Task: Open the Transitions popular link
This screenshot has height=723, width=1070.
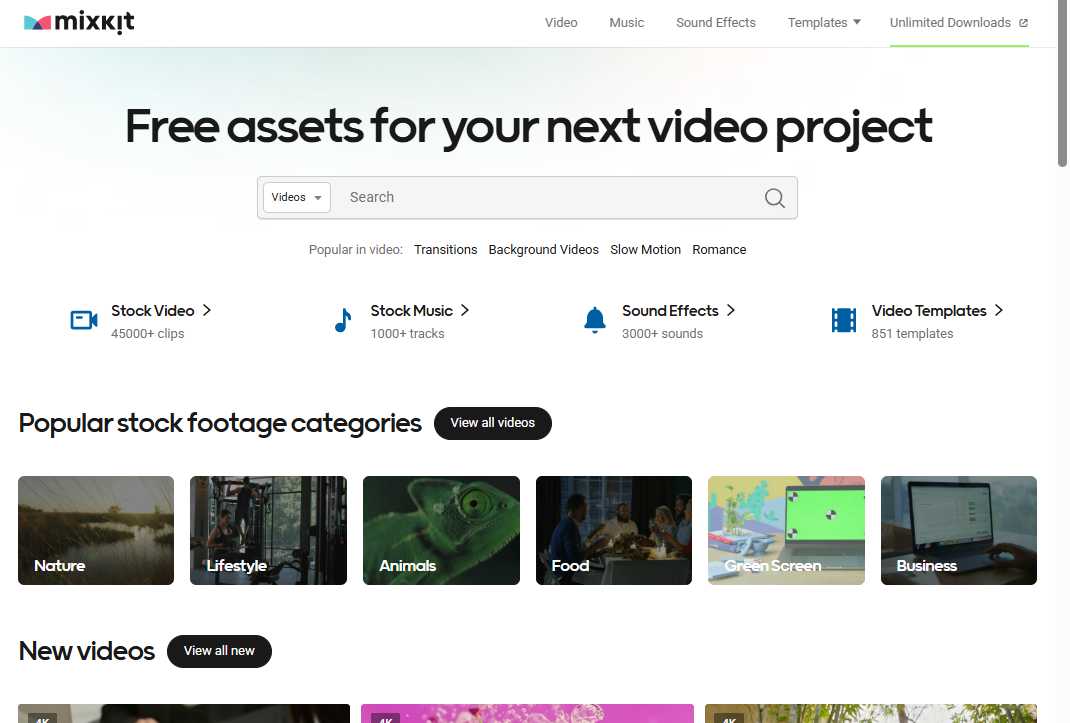Action: [x=445, y=249]
